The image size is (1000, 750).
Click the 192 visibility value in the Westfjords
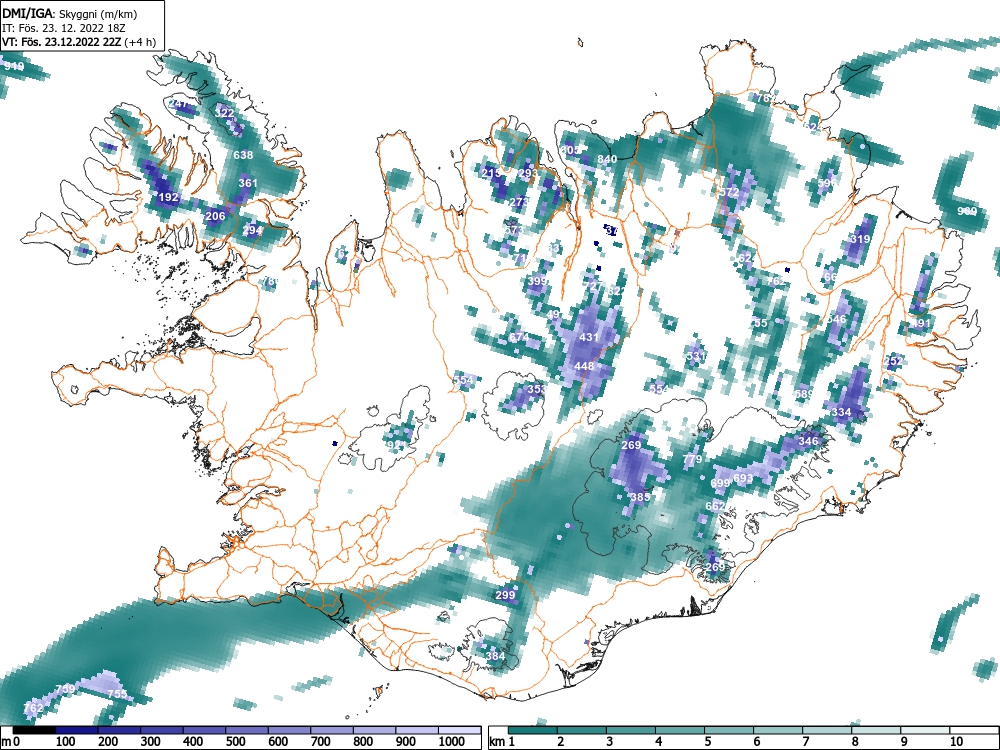[168, 197]
